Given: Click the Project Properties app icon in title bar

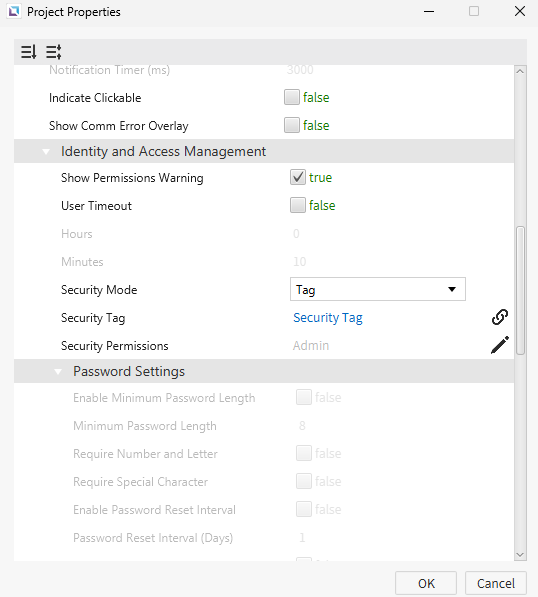Looking at the screenshot, I should point(14,12).
